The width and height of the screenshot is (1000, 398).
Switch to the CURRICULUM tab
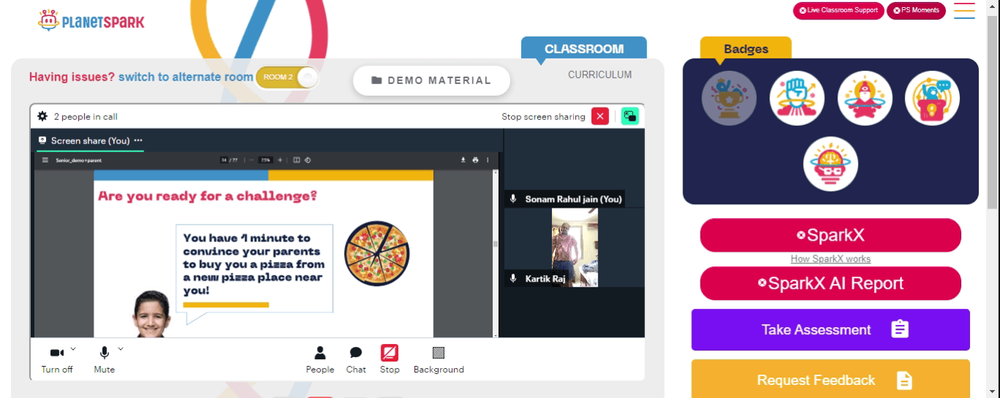click(600, 75)
